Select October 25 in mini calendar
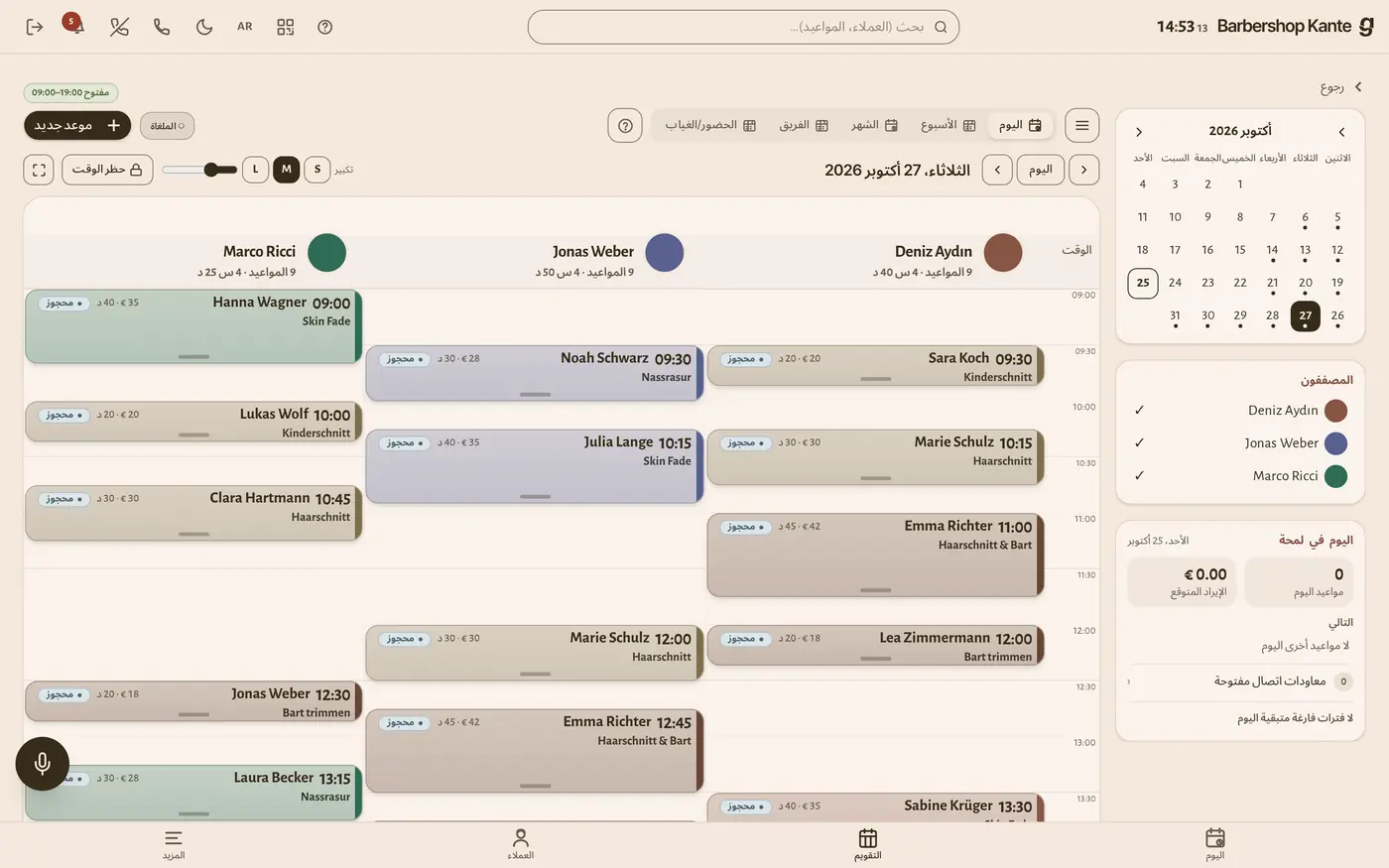This screenshot has height=868, width=1389. point(1143,283)
